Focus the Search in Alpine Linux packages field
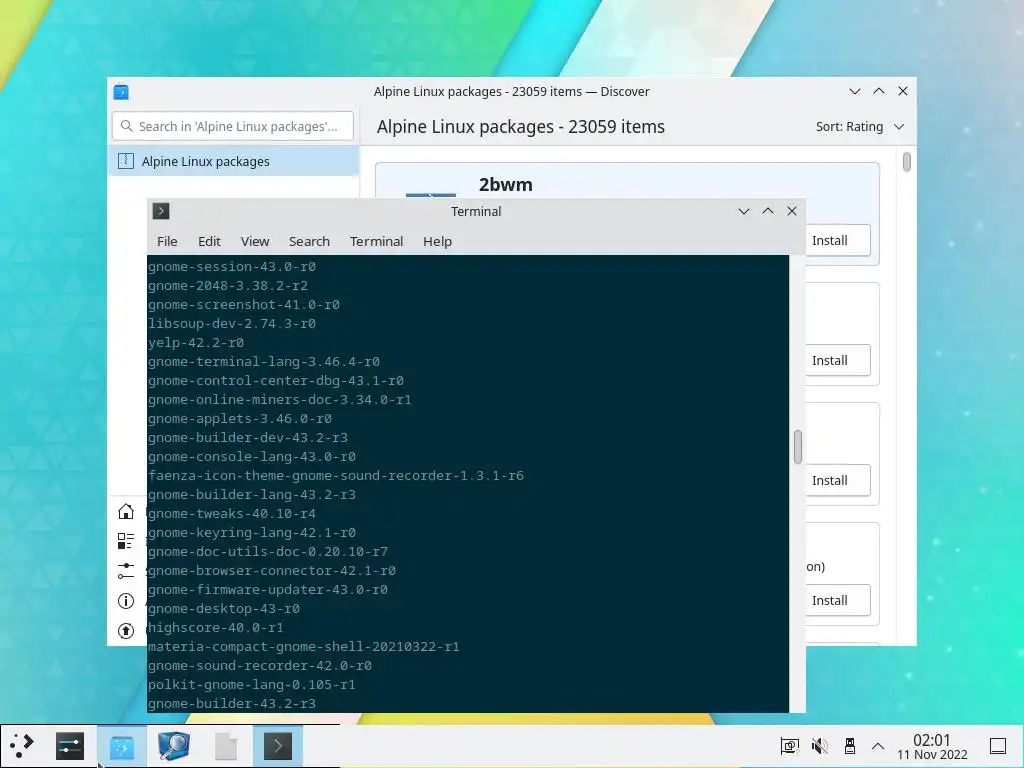 tap(233, 126)
